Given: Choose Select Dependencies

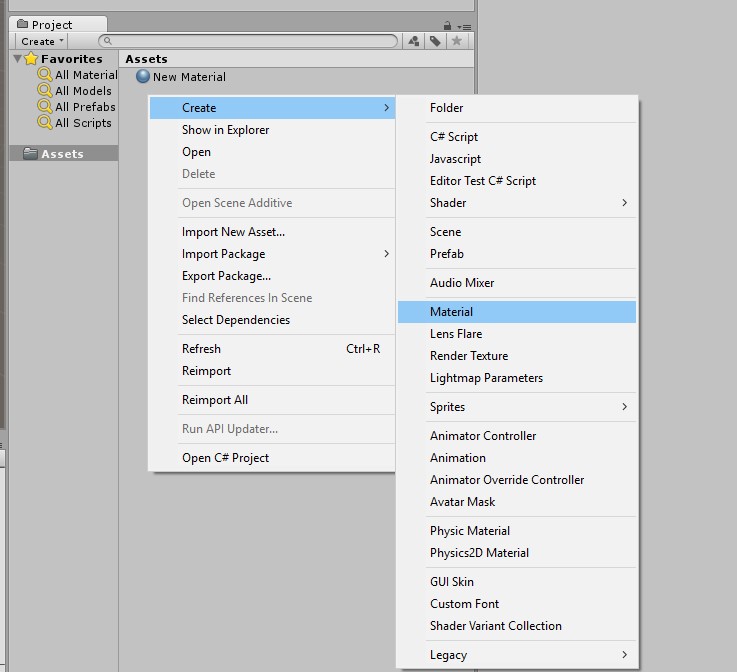Looking at the screenshot, I should tap(272, 320).
